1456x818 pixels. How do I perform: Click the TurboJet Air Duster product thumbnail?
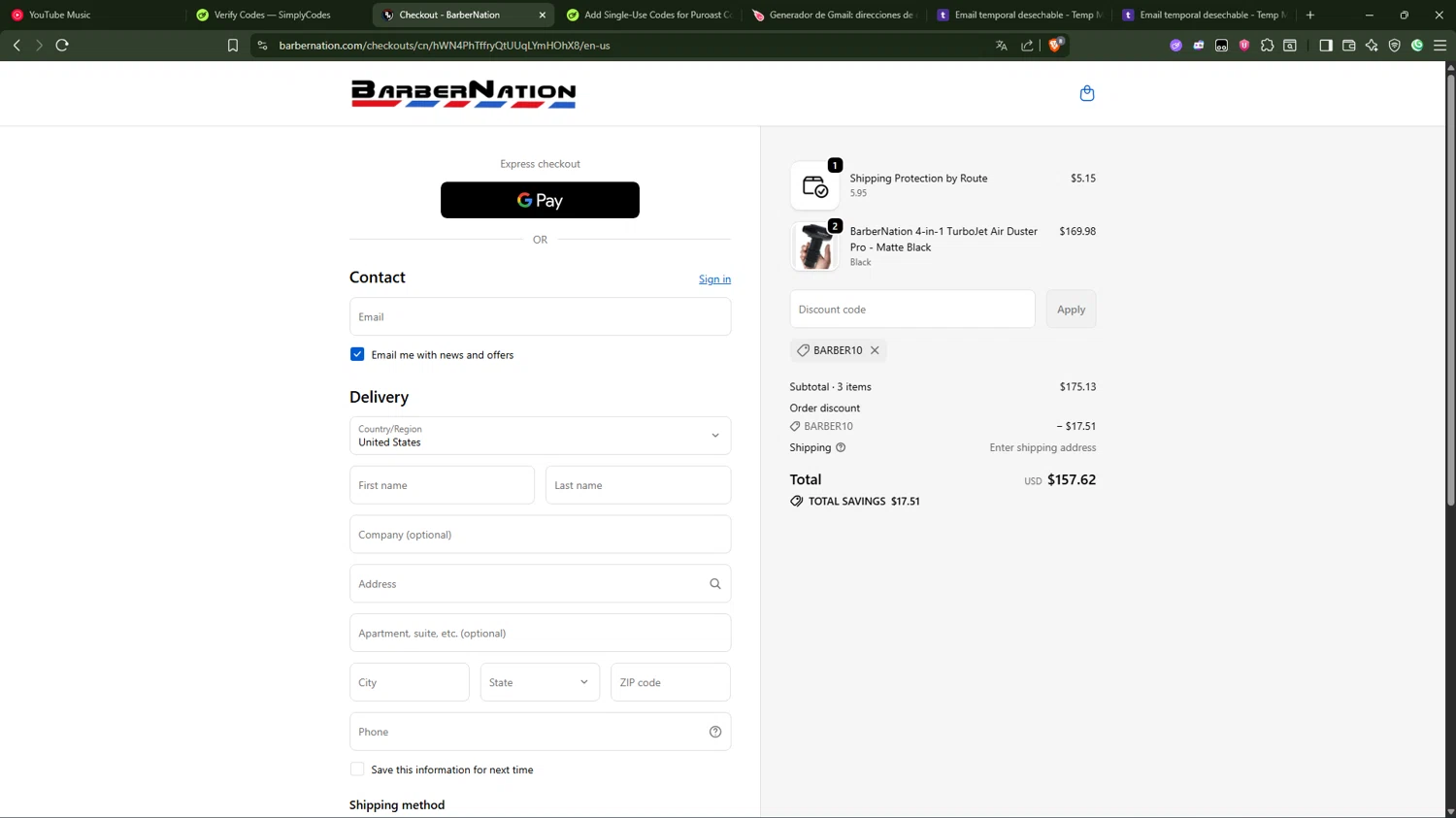tap(814, 246)
